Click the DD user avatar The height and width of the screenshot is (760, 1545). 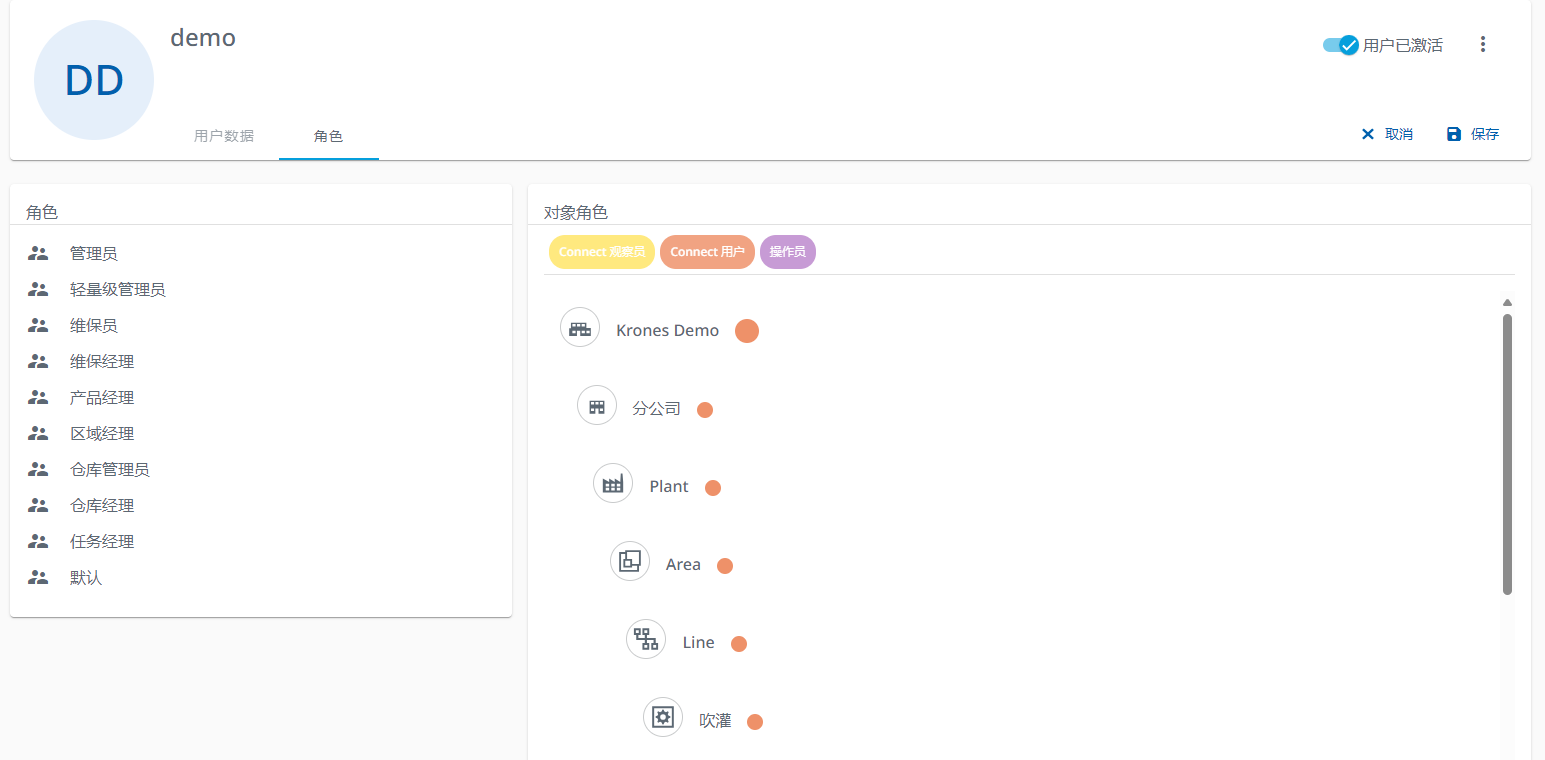(x=94, y=80)
